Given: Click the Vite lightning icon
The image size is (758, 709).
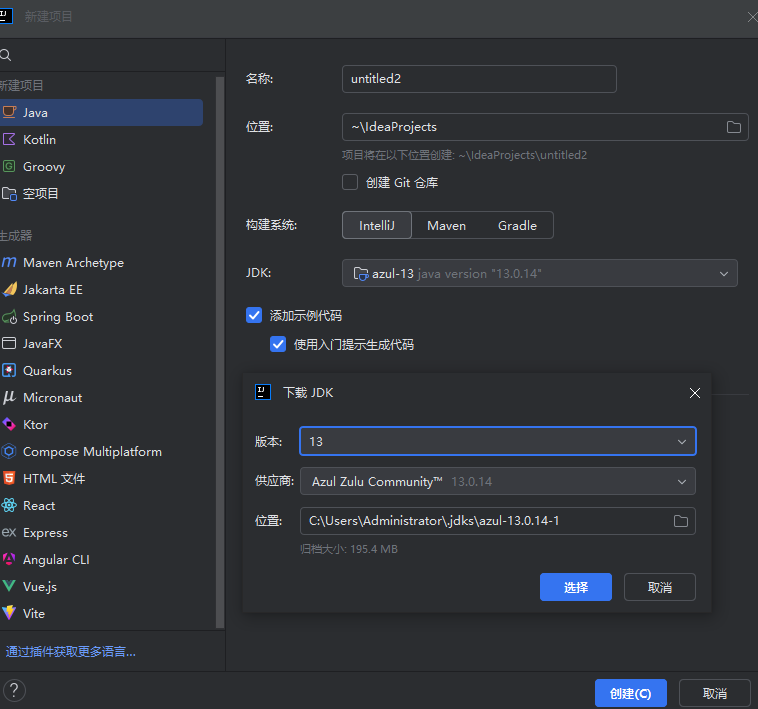Looking at the screenshot, I should (9, 613).
